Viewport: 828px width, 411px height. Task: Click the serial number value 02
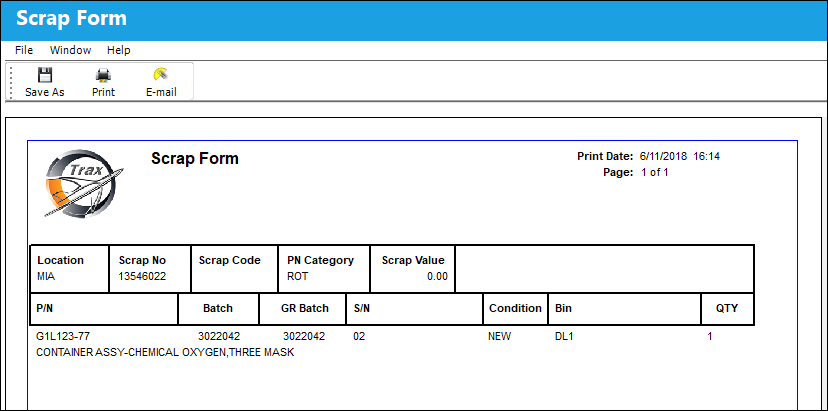click(359, 336)
